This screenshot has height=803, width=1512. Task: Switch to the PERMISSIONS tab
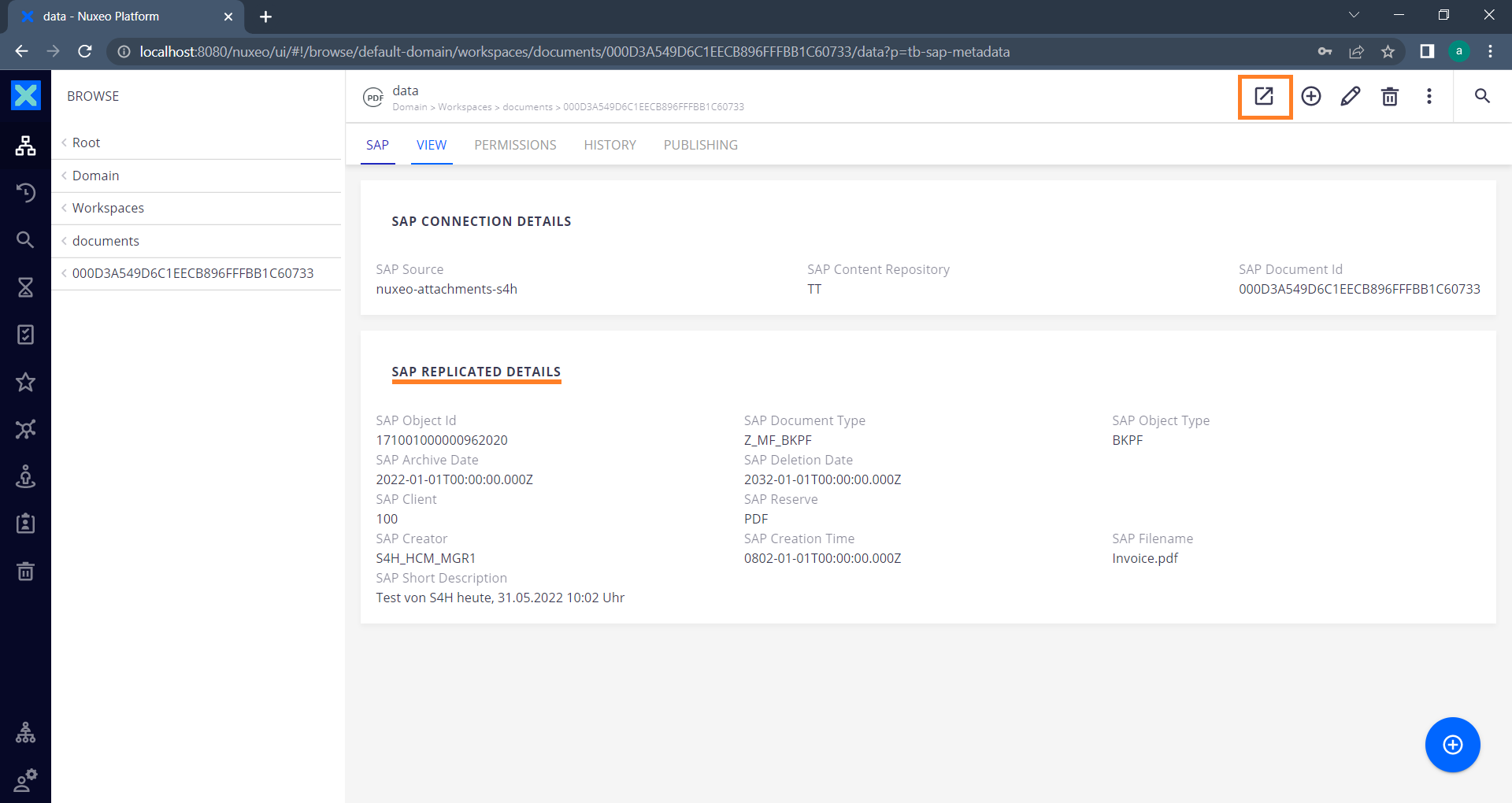click(515, 145)
